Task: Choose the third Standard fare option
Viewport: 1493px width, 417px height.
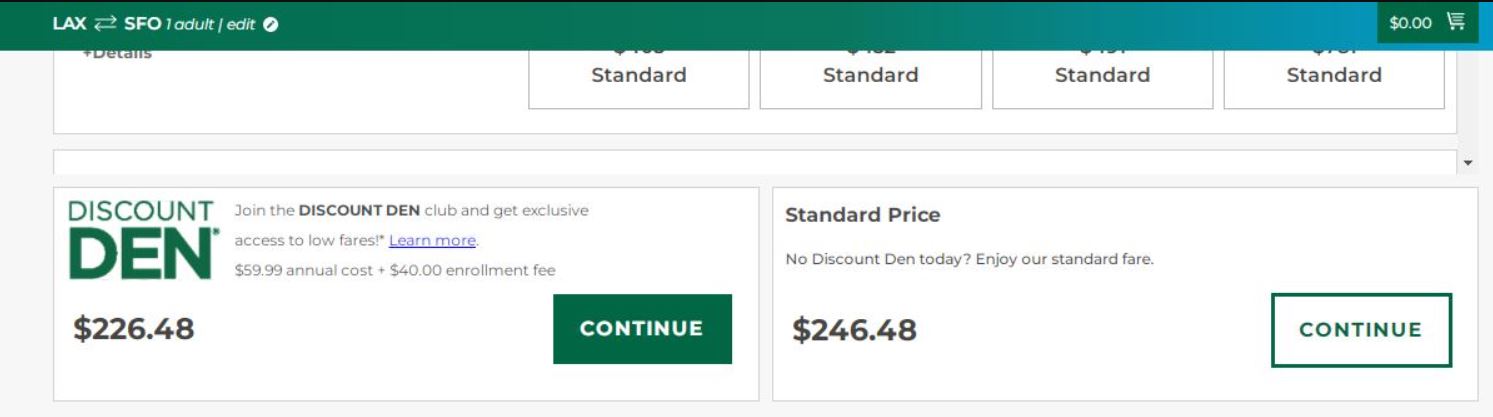Action: [1102, 76]
